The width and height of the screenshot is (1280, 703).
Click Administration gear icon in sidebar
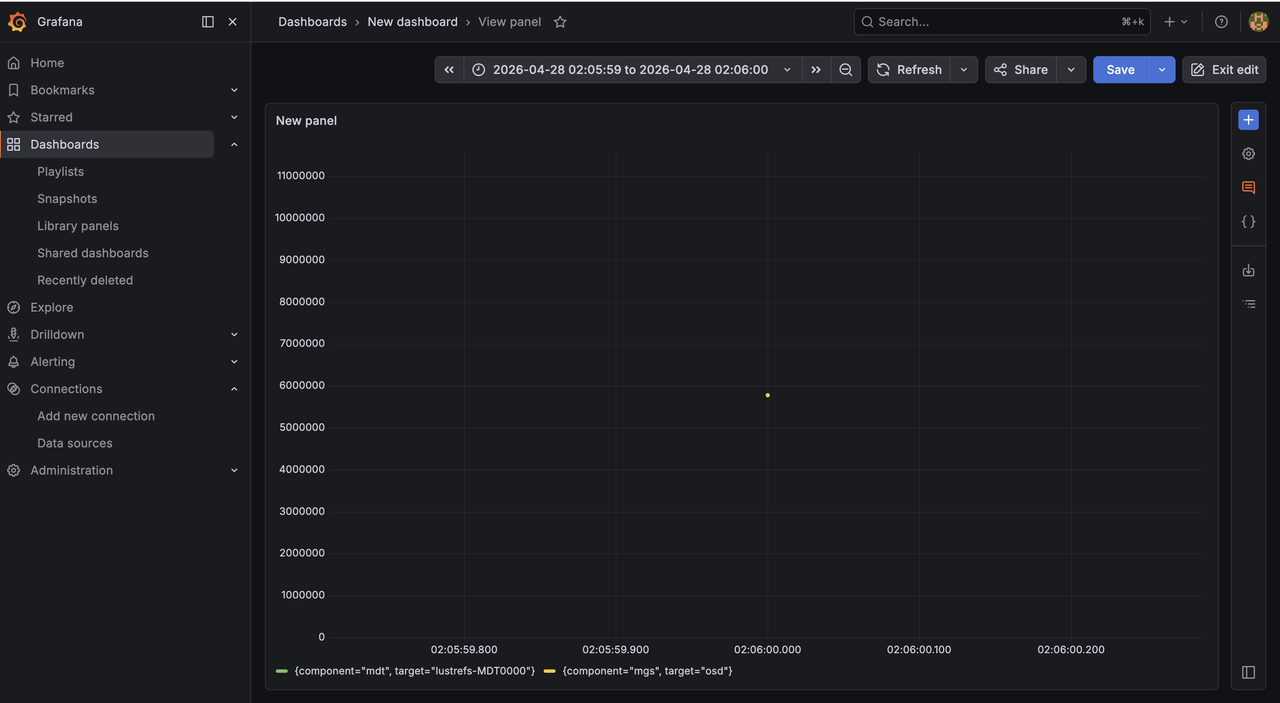[13, 470]
